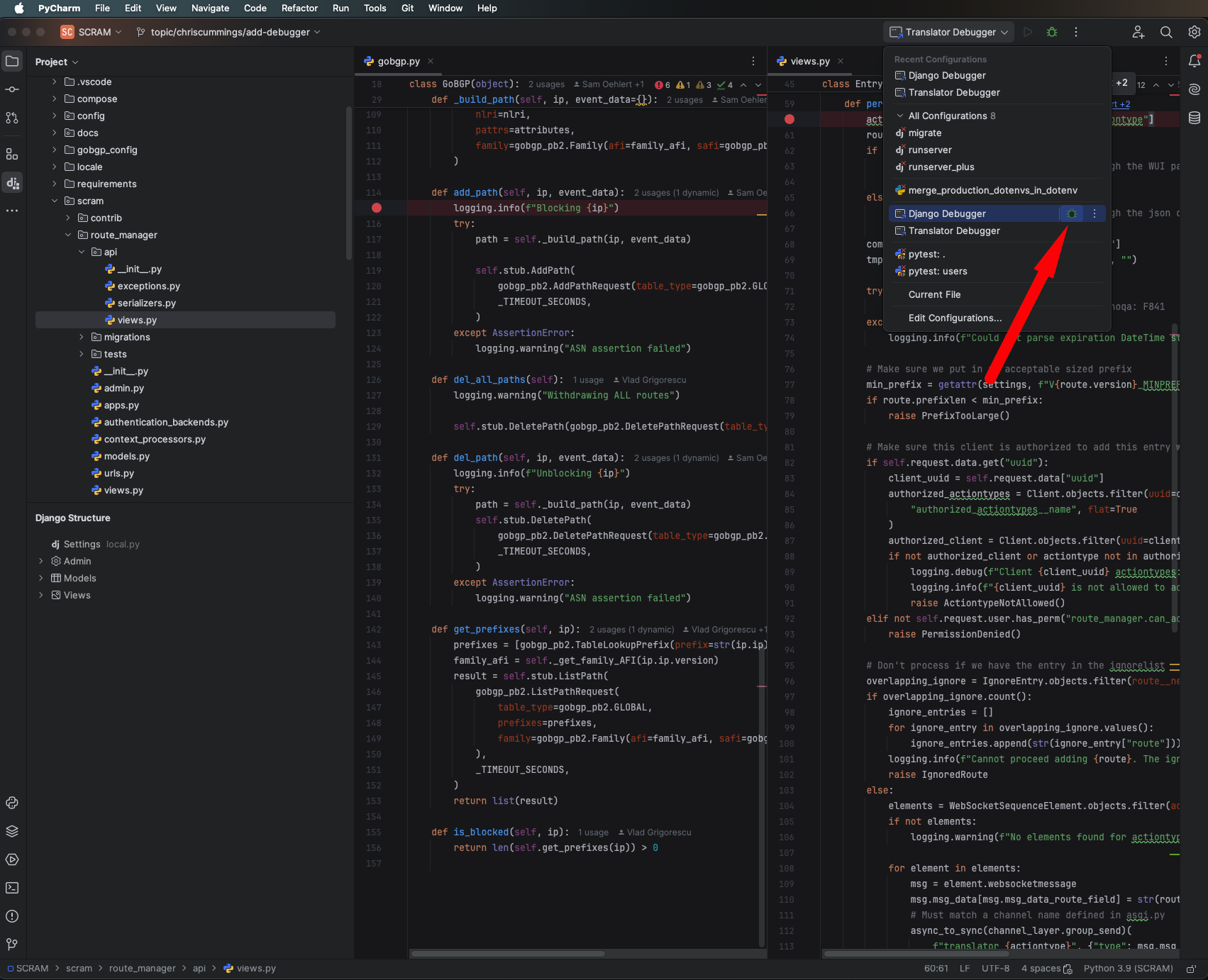Switch to the views.py editor tab
The image size is (1208, 980).
pos(809,61)
